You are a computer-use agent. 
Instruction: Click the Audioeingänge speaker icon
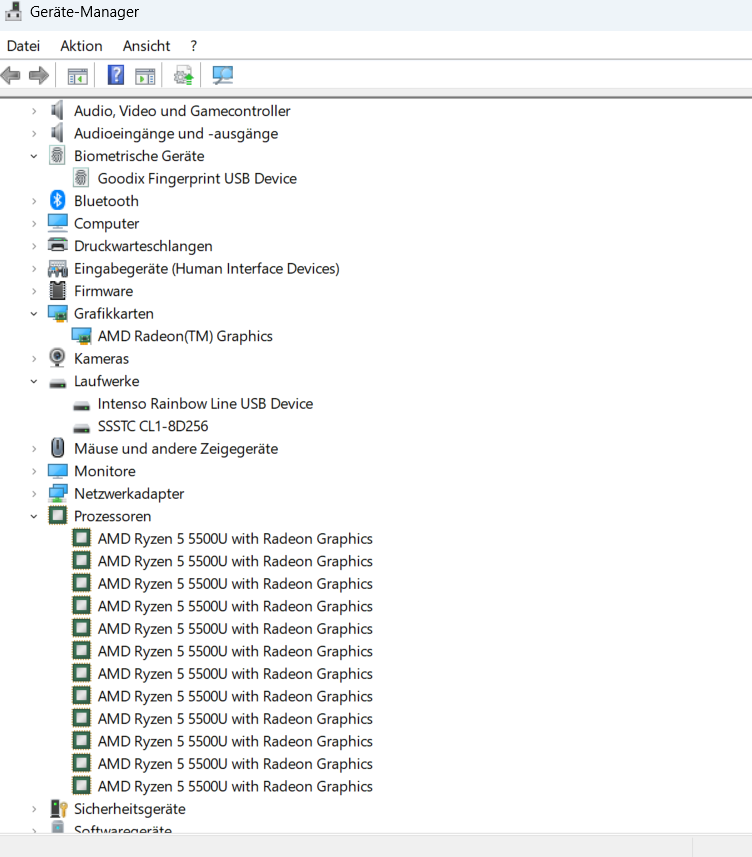pos(57,133)
